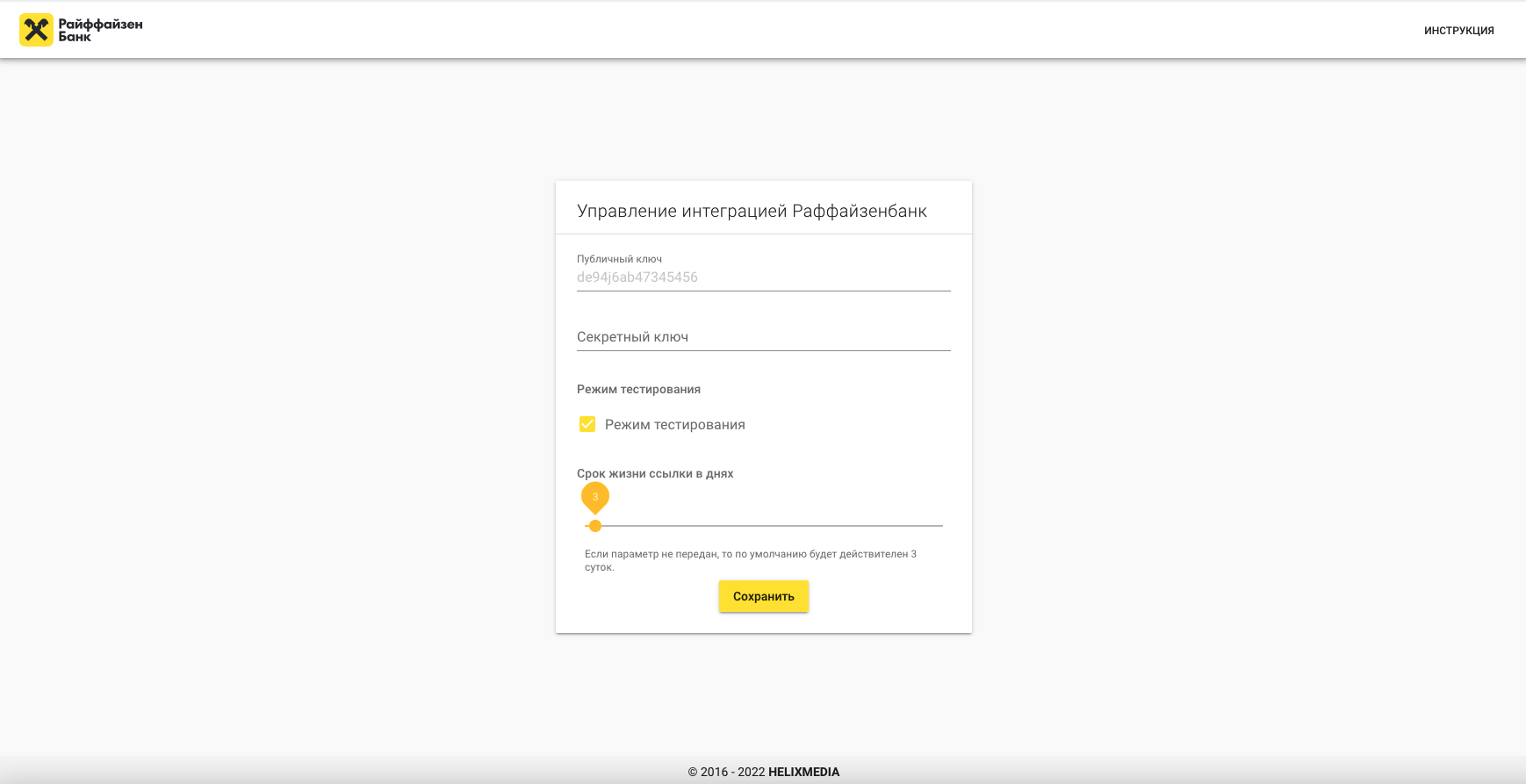
Task: Click the slider value bubble showing 3
Action: click(595, 497)
